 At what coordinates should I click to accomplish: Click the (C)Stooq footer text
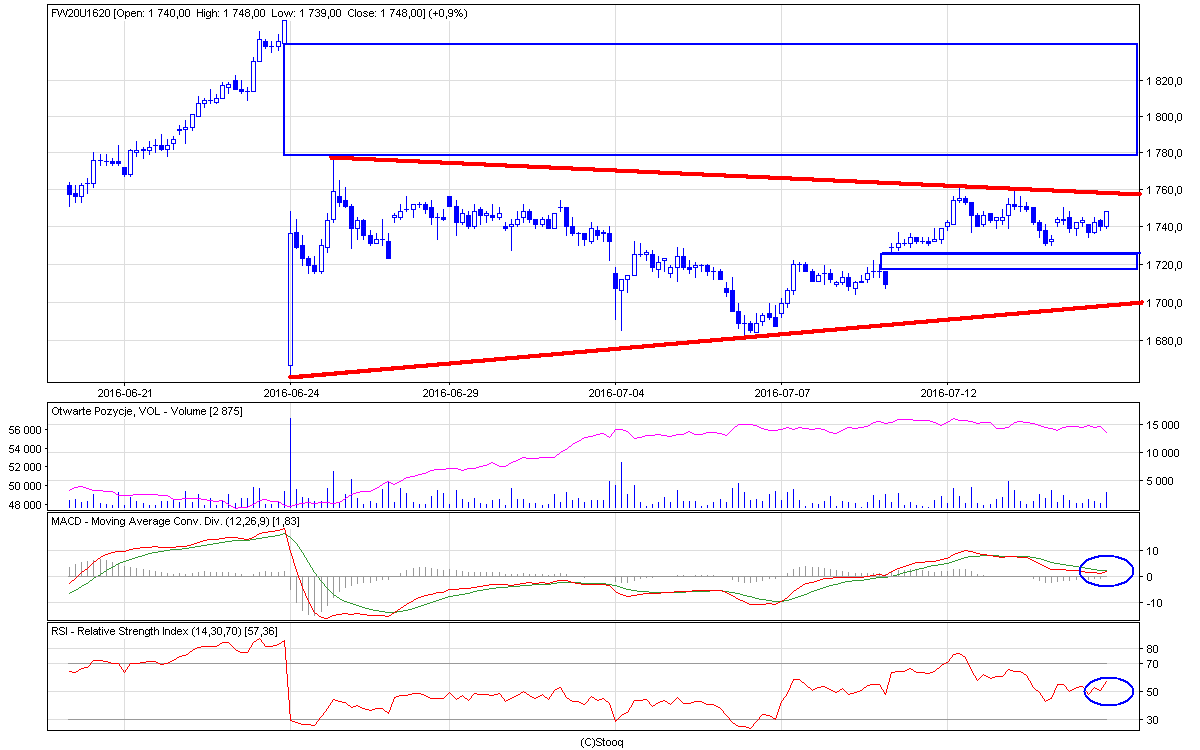pyautogui.click(x=602, y=742)
